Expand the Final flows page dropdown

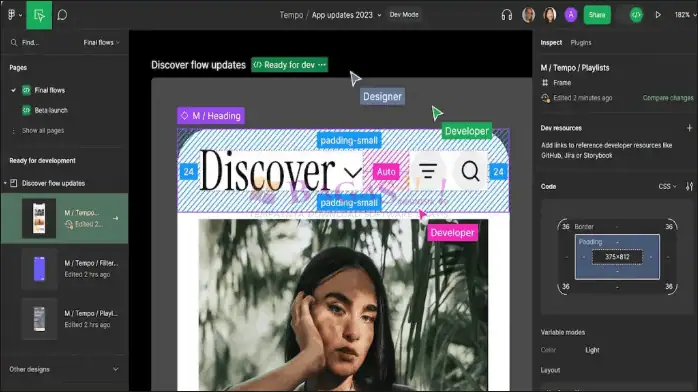[x=101, y=43]
